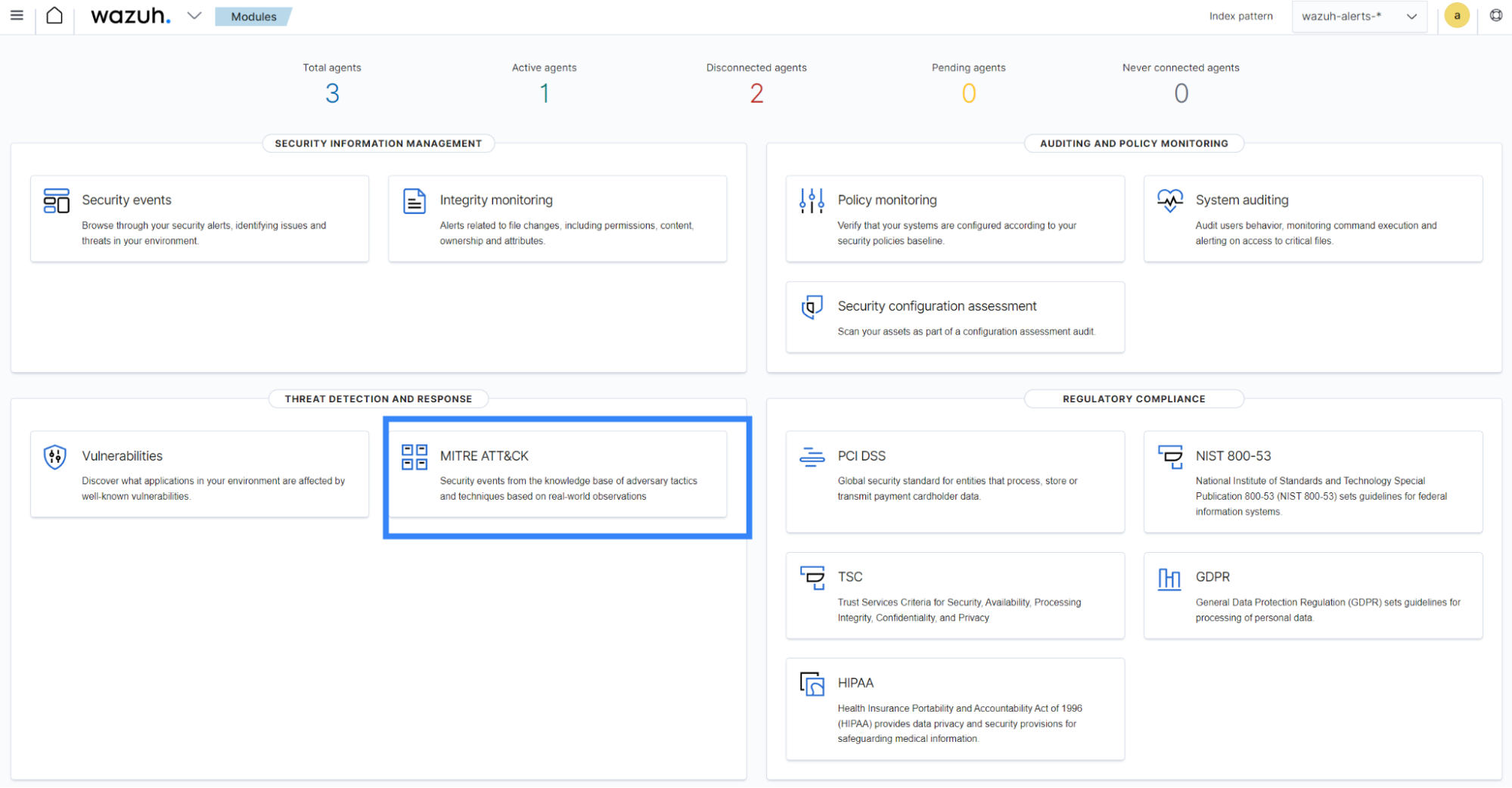
Task: Click the TSC icon
Action: 812,578
